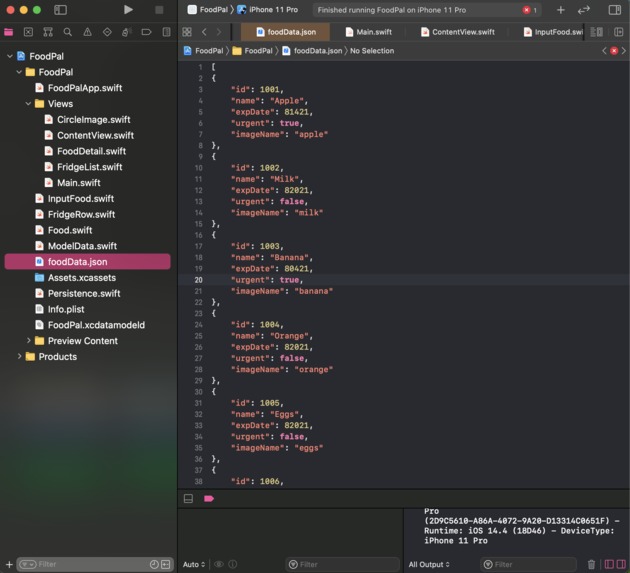Open editor options at tab bar end
This screenshot has width=630, height=573.
click(x=597, y=32)
